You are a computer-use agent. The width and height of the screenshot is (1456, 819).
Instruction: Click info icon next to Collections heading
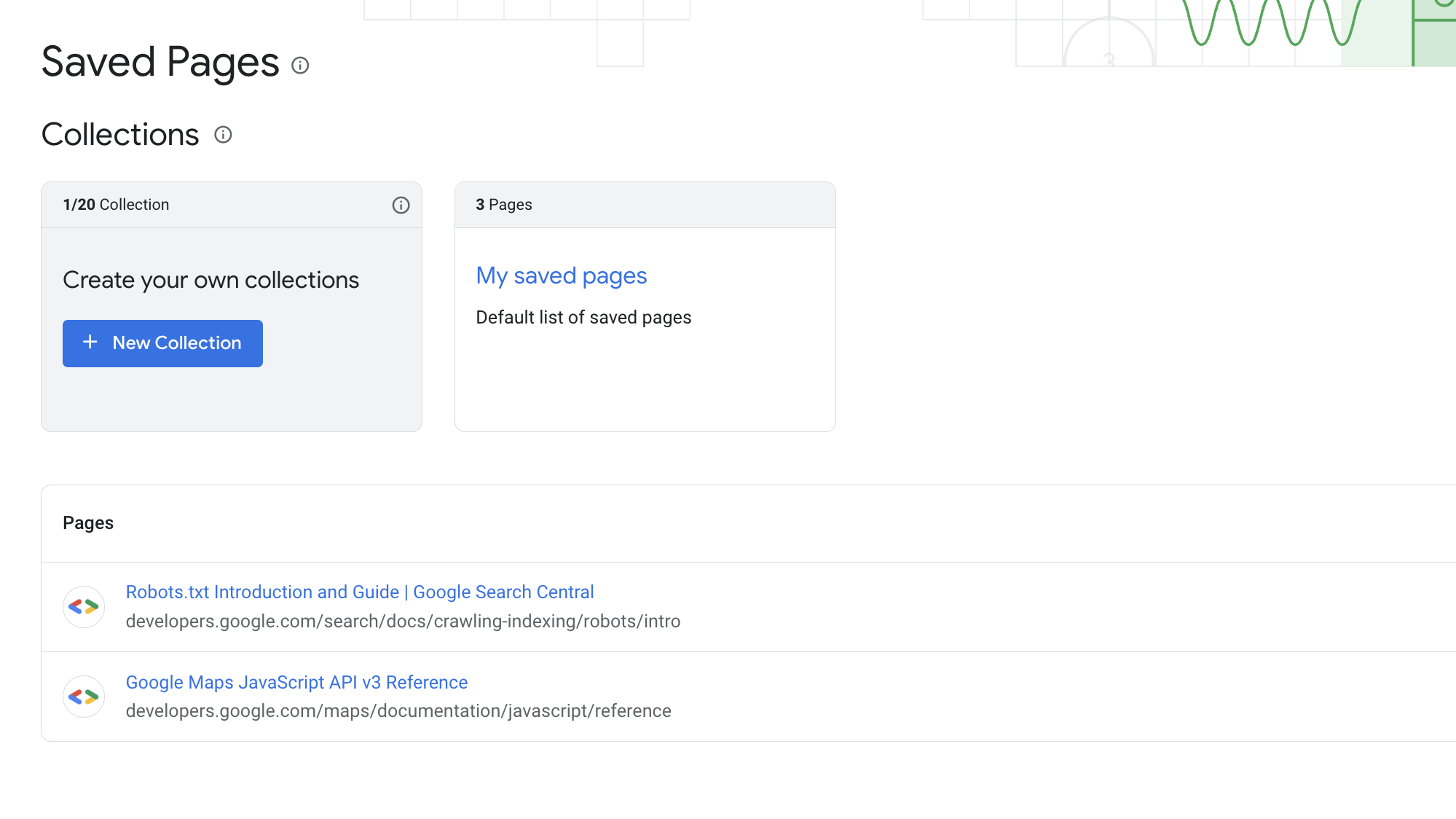pyautogui.click(x=223, y=135)
